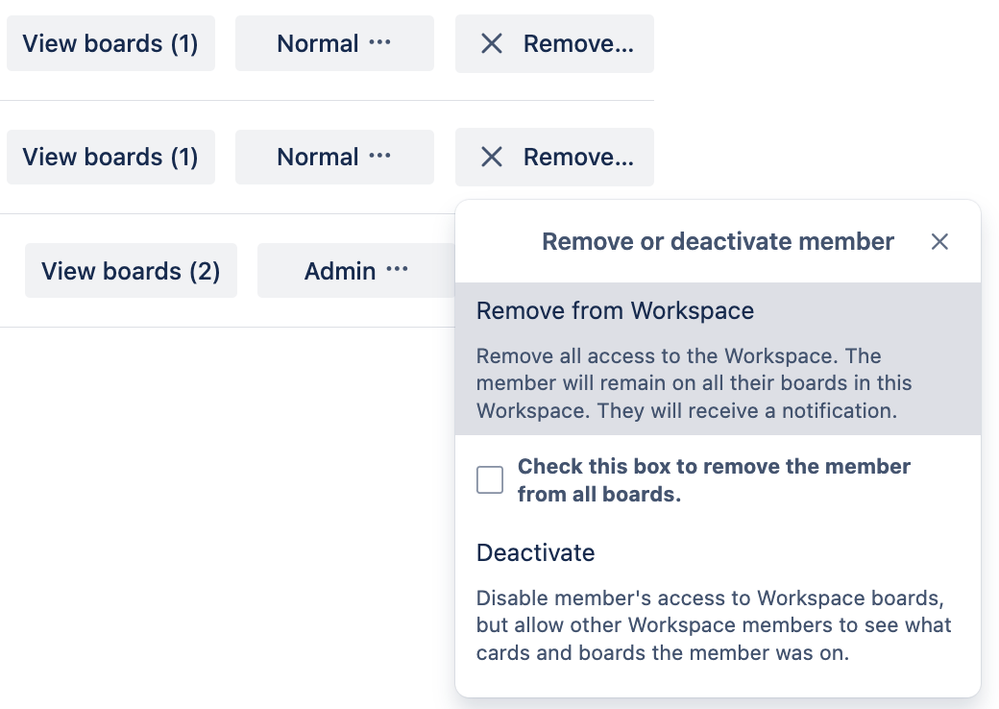Open the second member's Normal role dropdown

click(334, 157)
